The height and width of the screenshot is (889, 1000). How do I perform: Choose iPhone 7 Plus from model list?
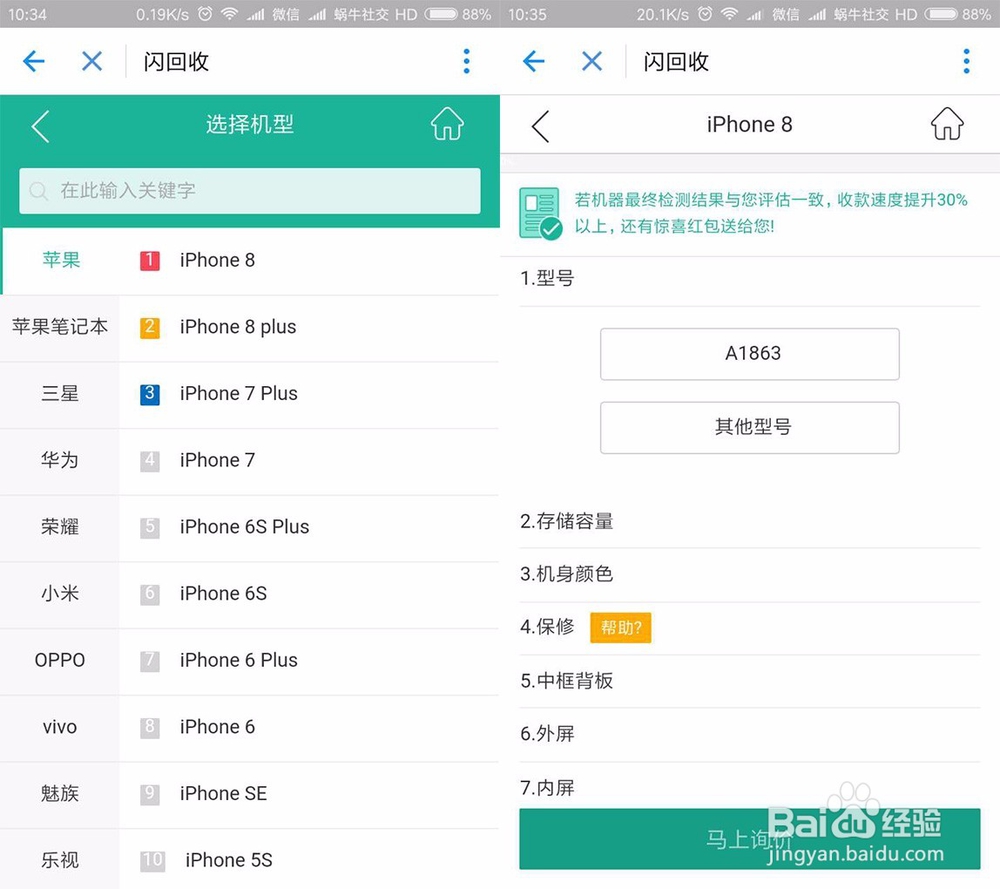pos(309,393)
